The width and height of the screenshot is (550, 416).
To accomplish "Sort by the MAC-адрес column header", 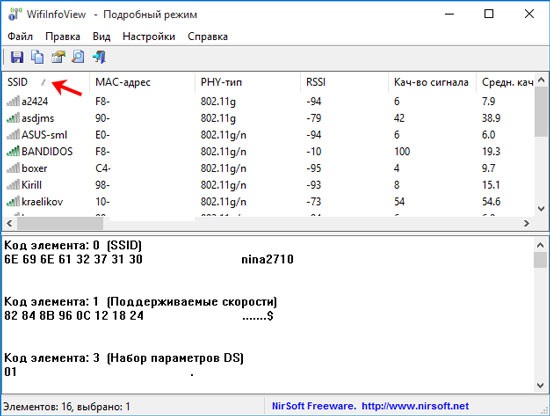I will point(142,82).
